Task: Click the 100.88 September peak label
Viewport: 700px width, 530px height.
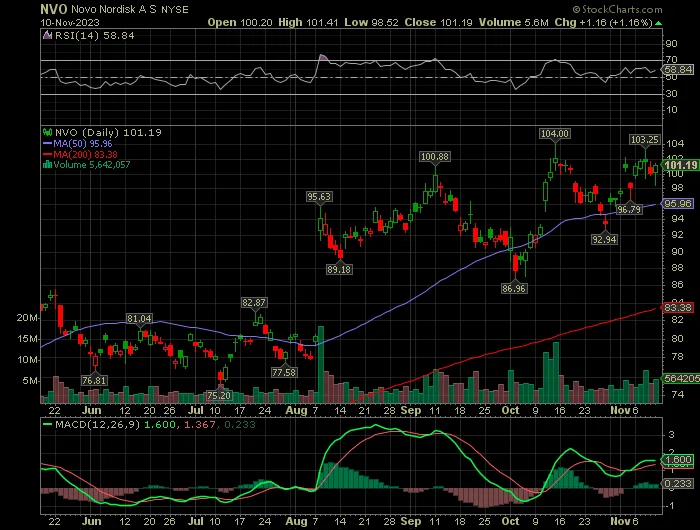Action: (435, 157)
